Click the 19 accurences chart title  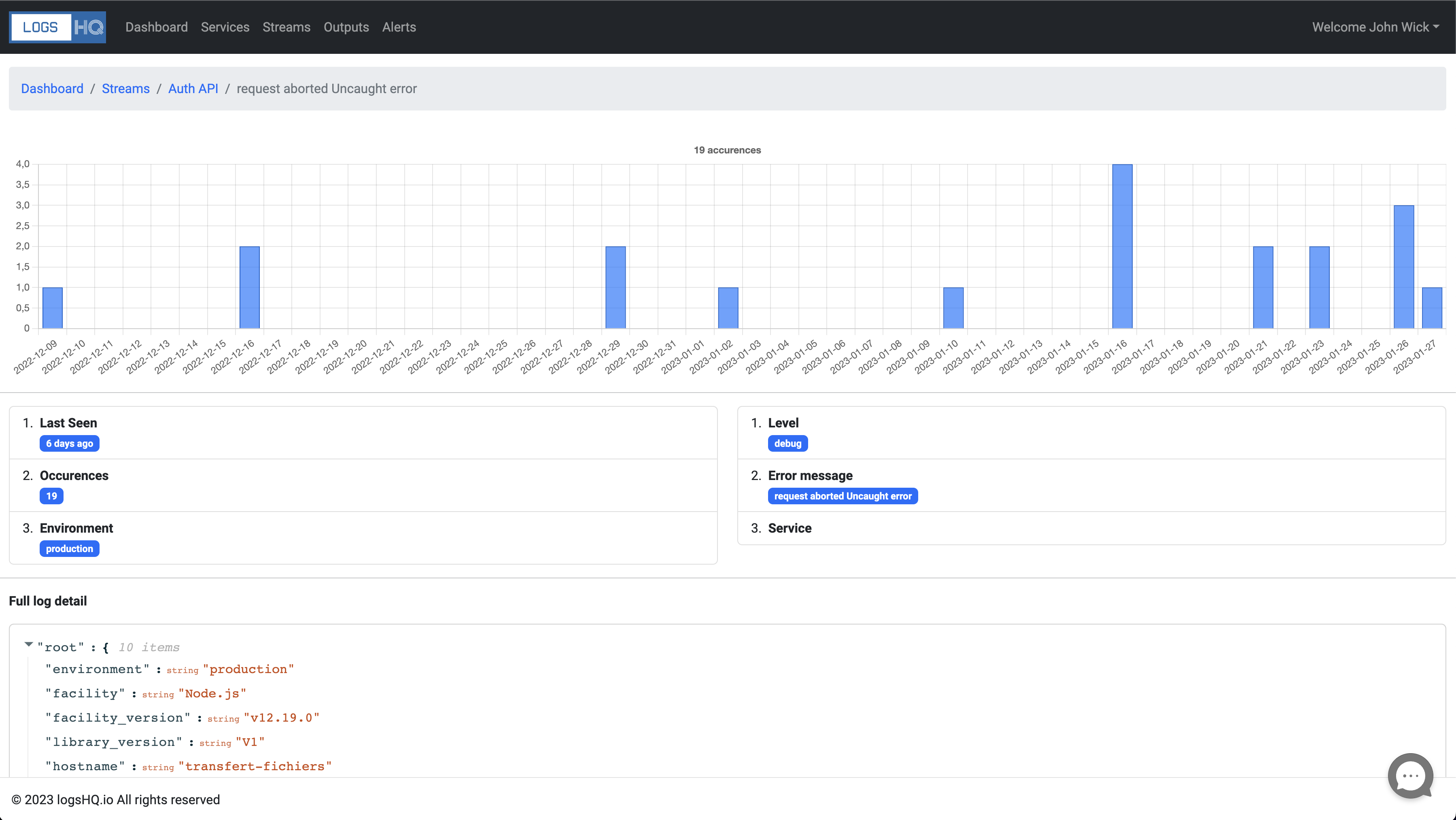tap(728, 150)
